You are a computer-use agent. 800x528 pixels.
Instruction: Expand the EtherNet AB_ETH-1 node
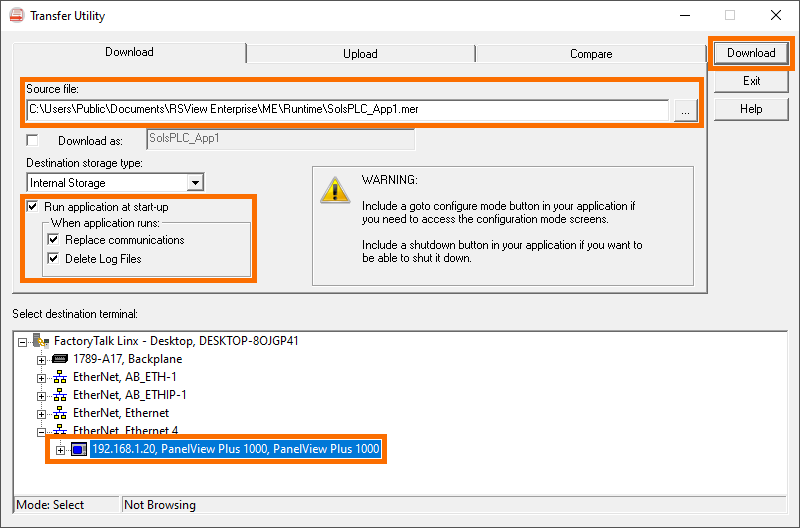coord(41,378)
